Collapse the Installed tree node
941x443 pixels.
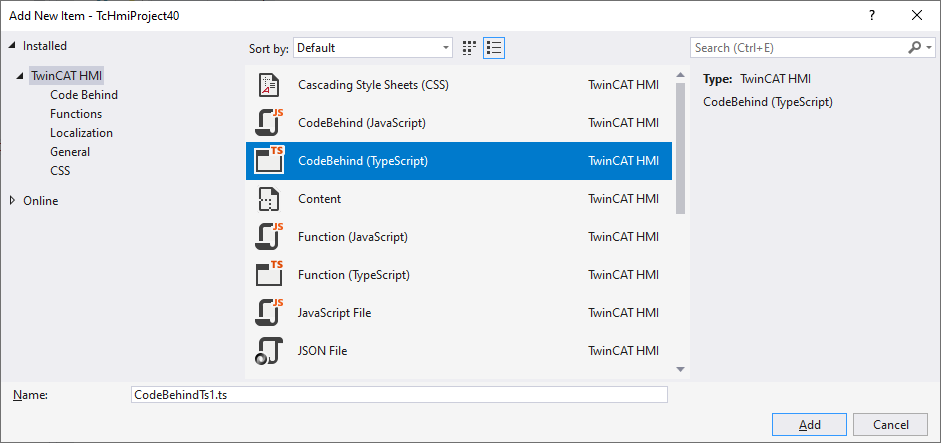click(x=13, y=46)
